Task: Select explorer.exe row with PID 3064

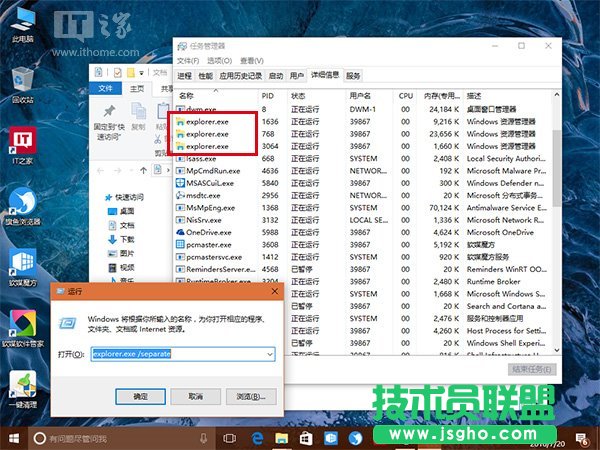Action: [362, 146]
